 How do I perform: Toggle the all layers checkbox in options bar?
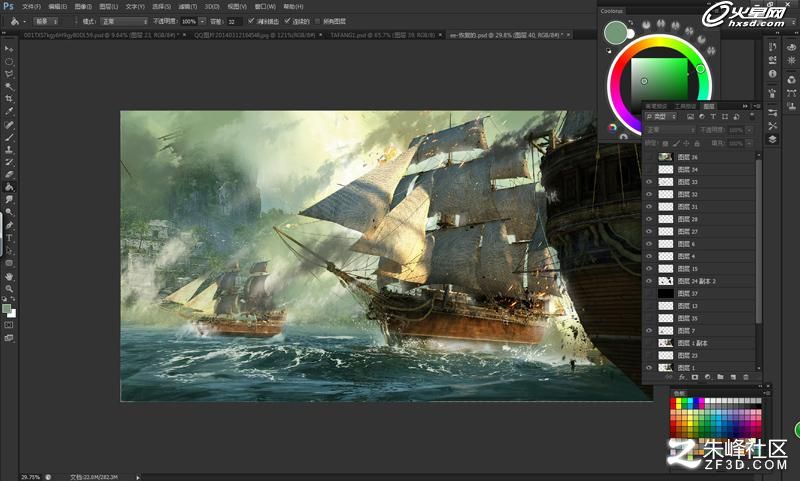pos(317,21)
